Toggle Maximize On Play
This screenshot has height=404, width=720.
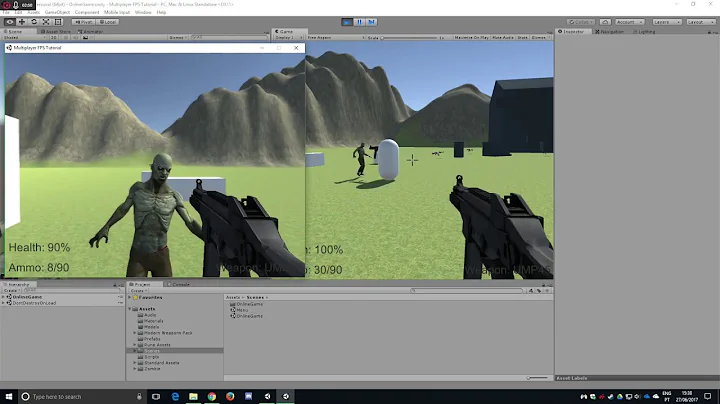471,38
